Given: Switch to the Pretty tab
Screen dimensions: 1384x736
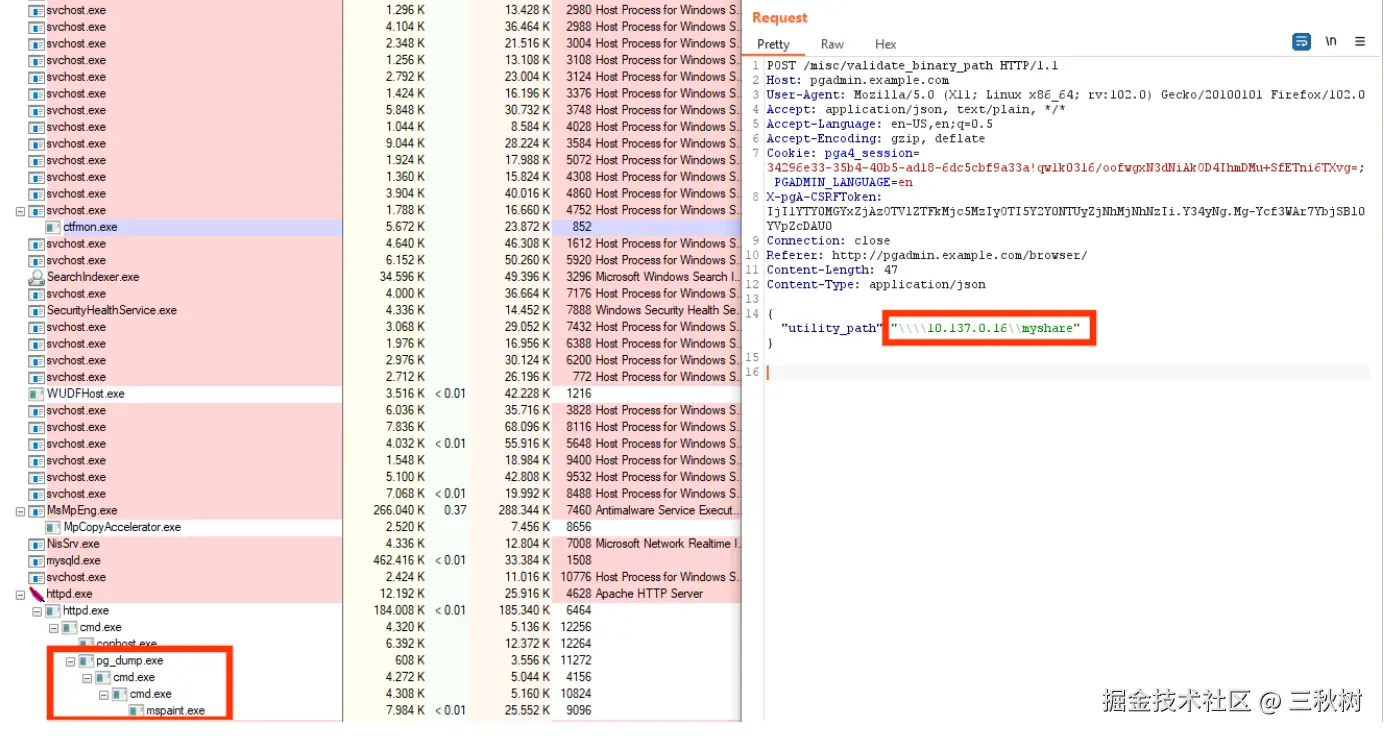Looking at the screenshot, I should point(773,44).
